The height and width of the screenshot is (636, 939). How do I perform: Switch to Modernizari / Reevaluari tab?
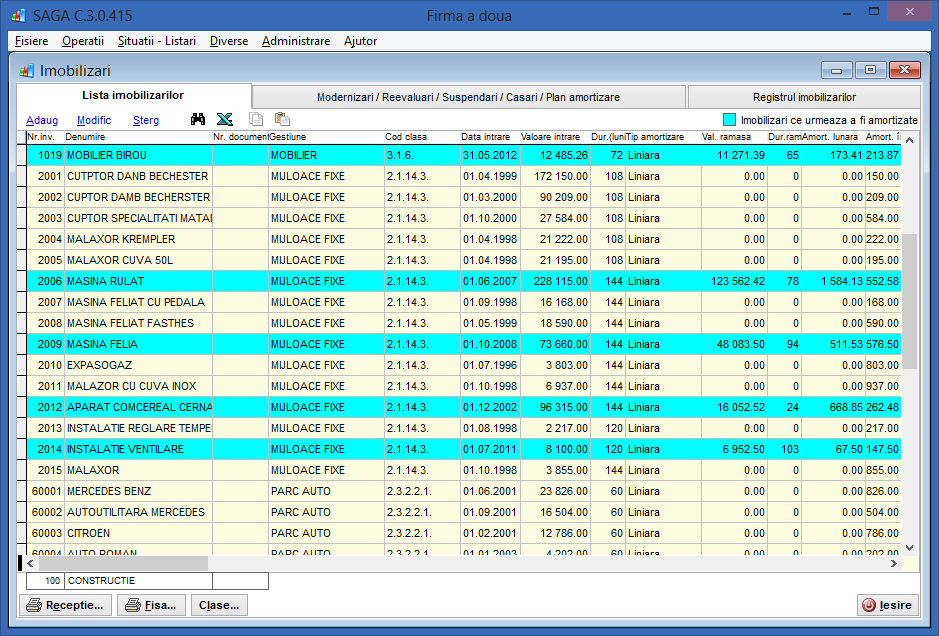point(468,97)
